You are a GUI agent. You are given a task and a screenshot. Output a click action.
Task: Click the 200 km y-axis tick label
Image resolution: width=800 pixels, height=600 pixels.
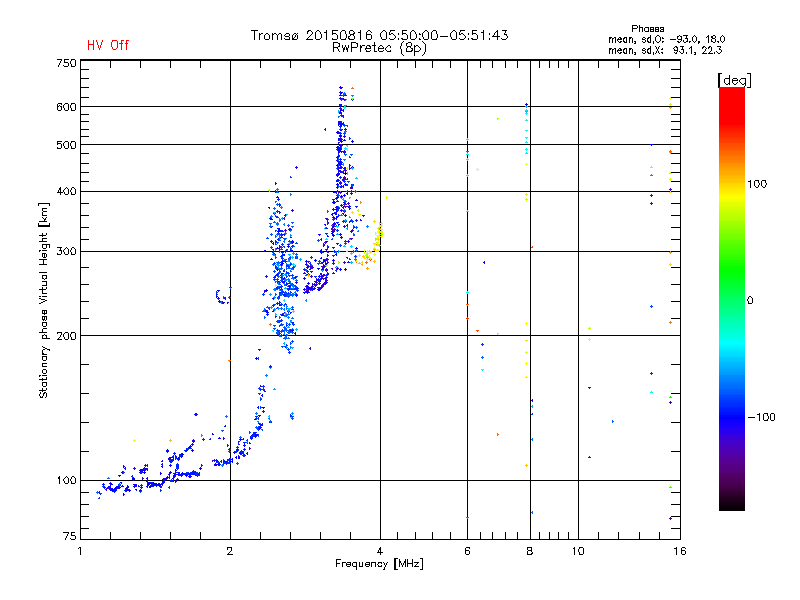coord(66,336)
